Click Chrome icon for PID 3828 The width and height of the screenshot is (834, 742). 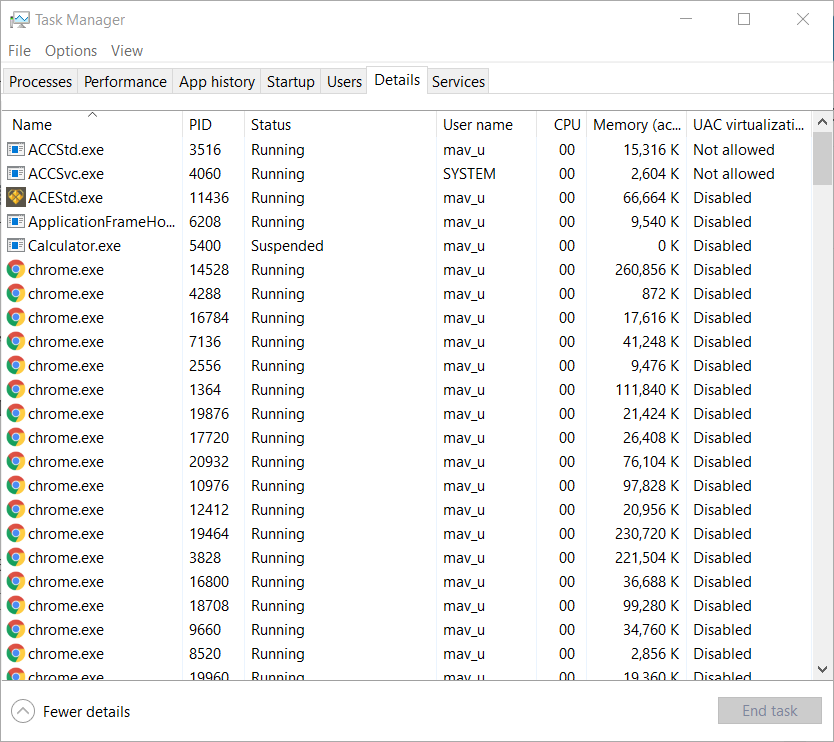pos(16,557)
